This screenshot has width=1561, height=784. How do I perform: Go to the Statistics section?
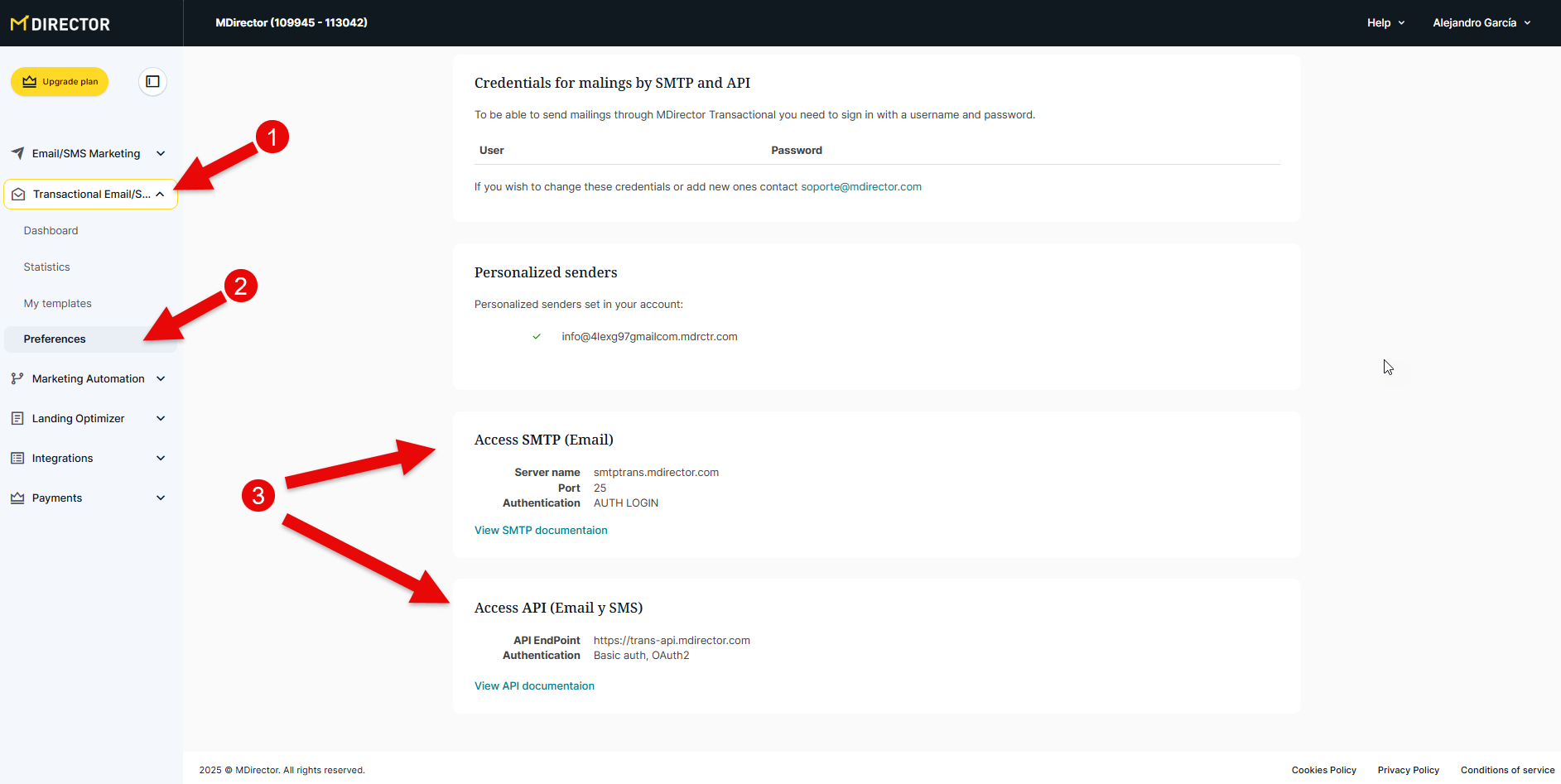[46, 267]
